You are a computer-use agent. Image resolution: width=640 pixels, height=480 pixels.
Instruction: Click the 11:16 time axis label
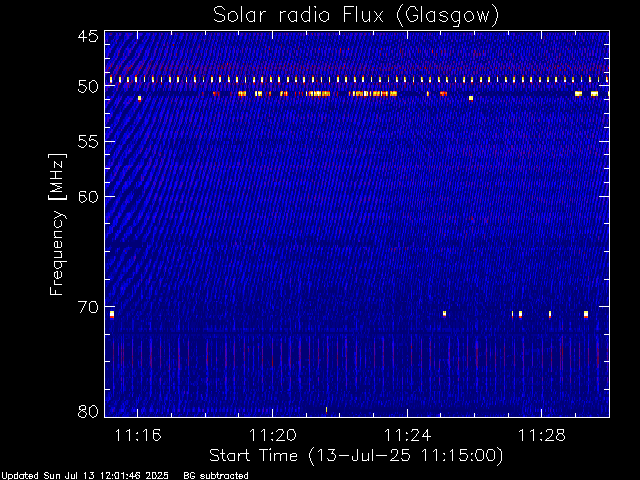coord(138,436)
